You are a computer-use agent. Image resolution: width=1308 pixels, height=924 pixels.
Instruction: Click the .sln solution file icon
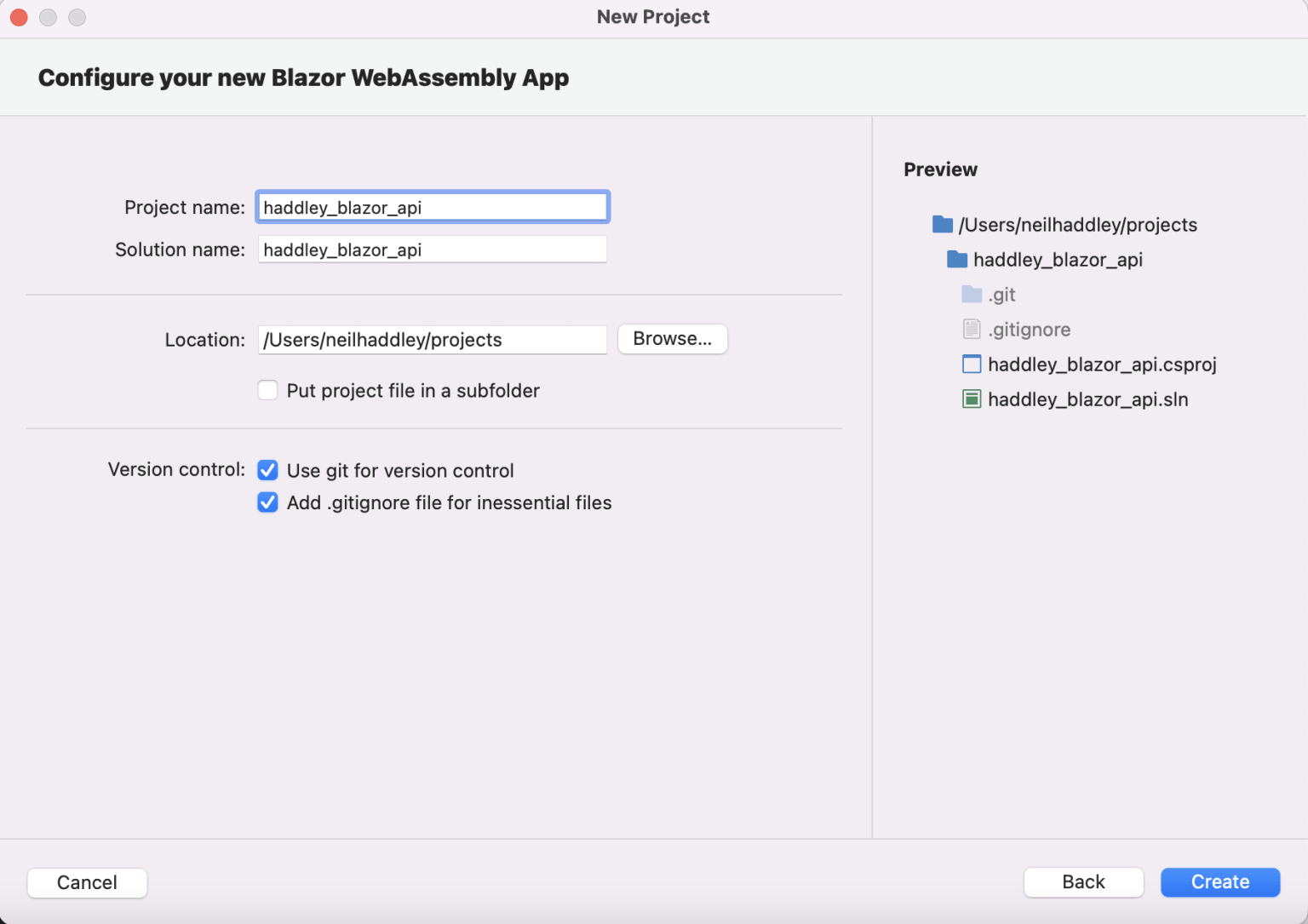click(972, 399)
